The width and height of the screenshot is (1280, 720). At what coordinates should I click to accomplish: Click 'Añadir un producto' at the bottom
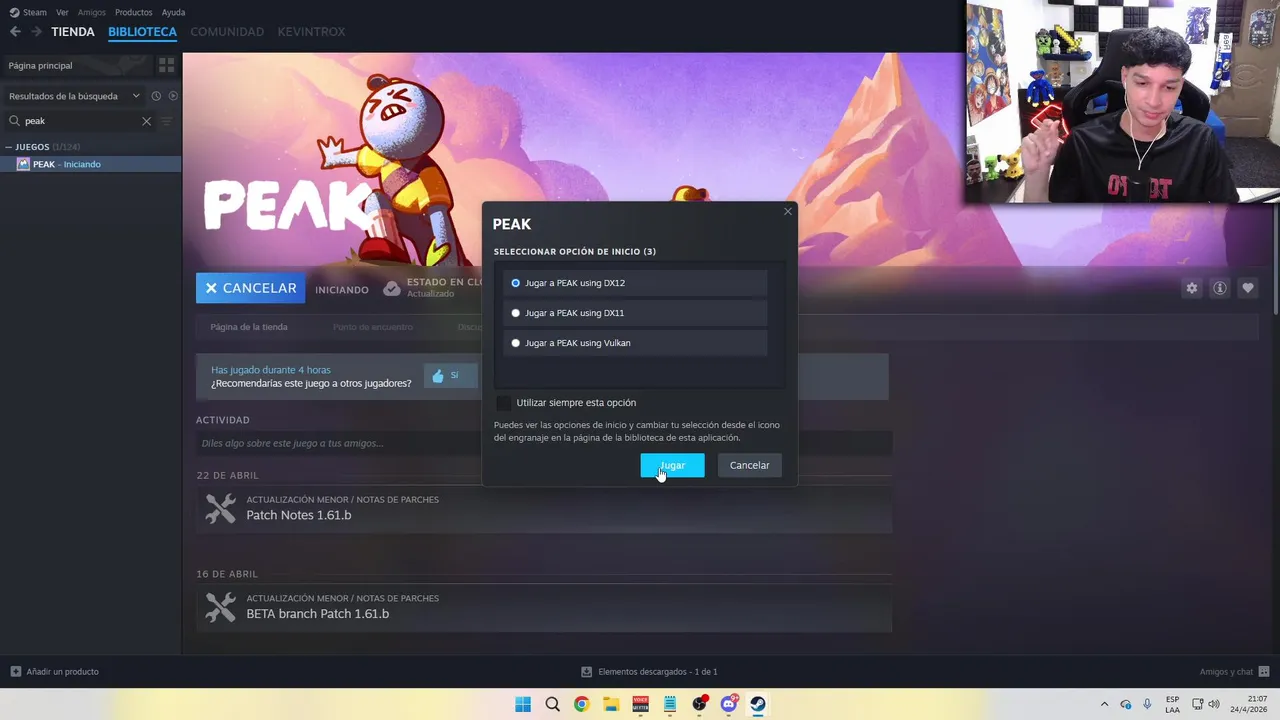coord(55,672)
